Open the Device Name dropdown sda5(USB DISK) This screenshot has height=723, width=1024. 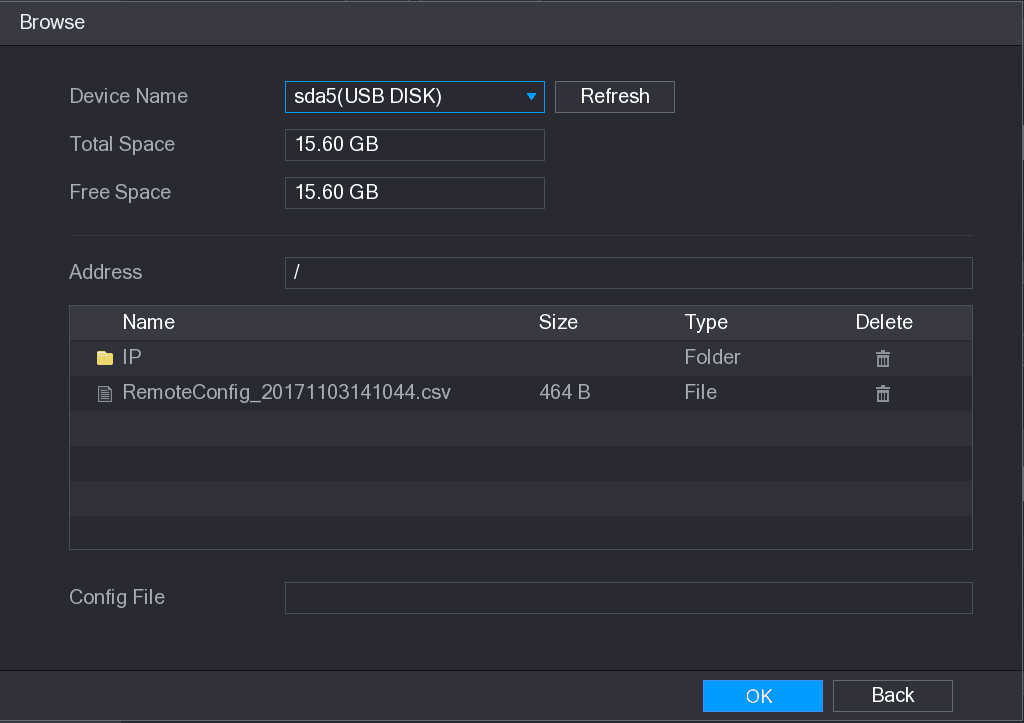tap(415, 97)
